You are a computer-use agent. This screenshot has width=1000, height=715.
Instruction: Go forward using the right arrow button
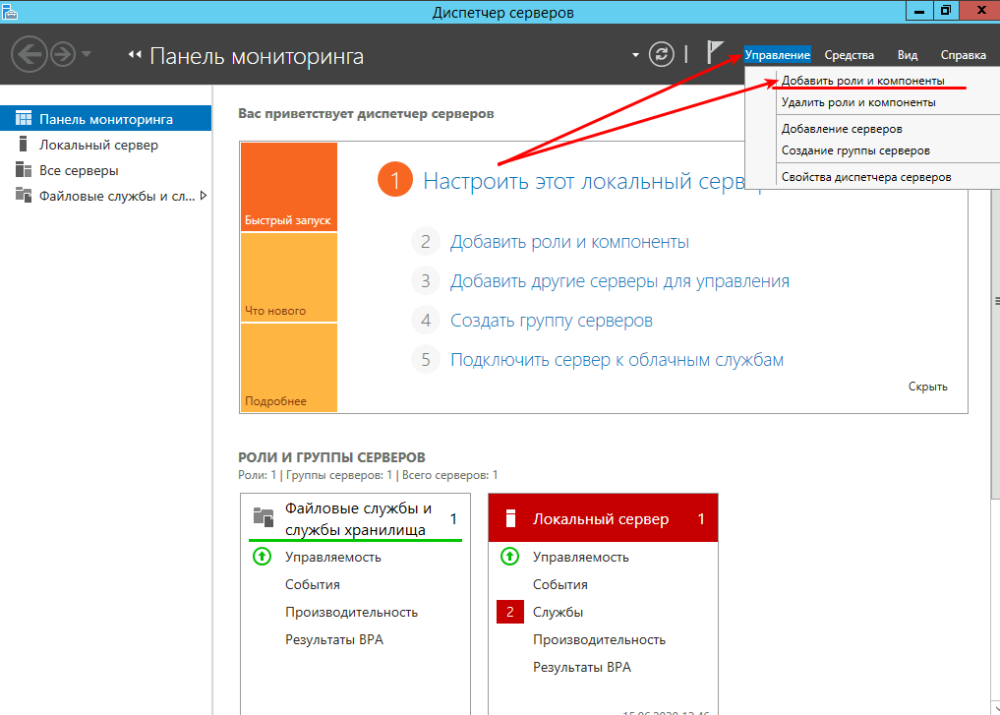[62, 54]
